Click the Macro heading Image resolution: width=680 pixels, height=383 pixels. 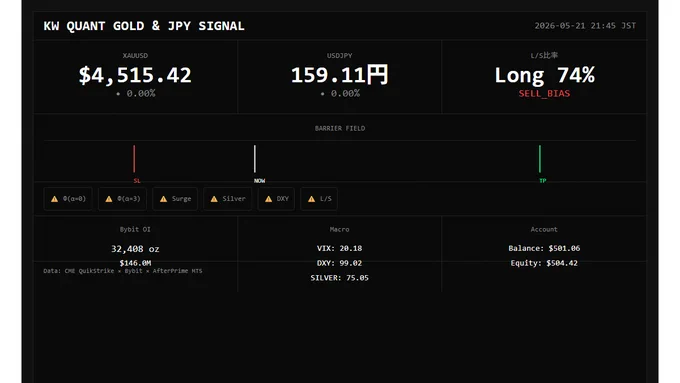coord(340,229)
